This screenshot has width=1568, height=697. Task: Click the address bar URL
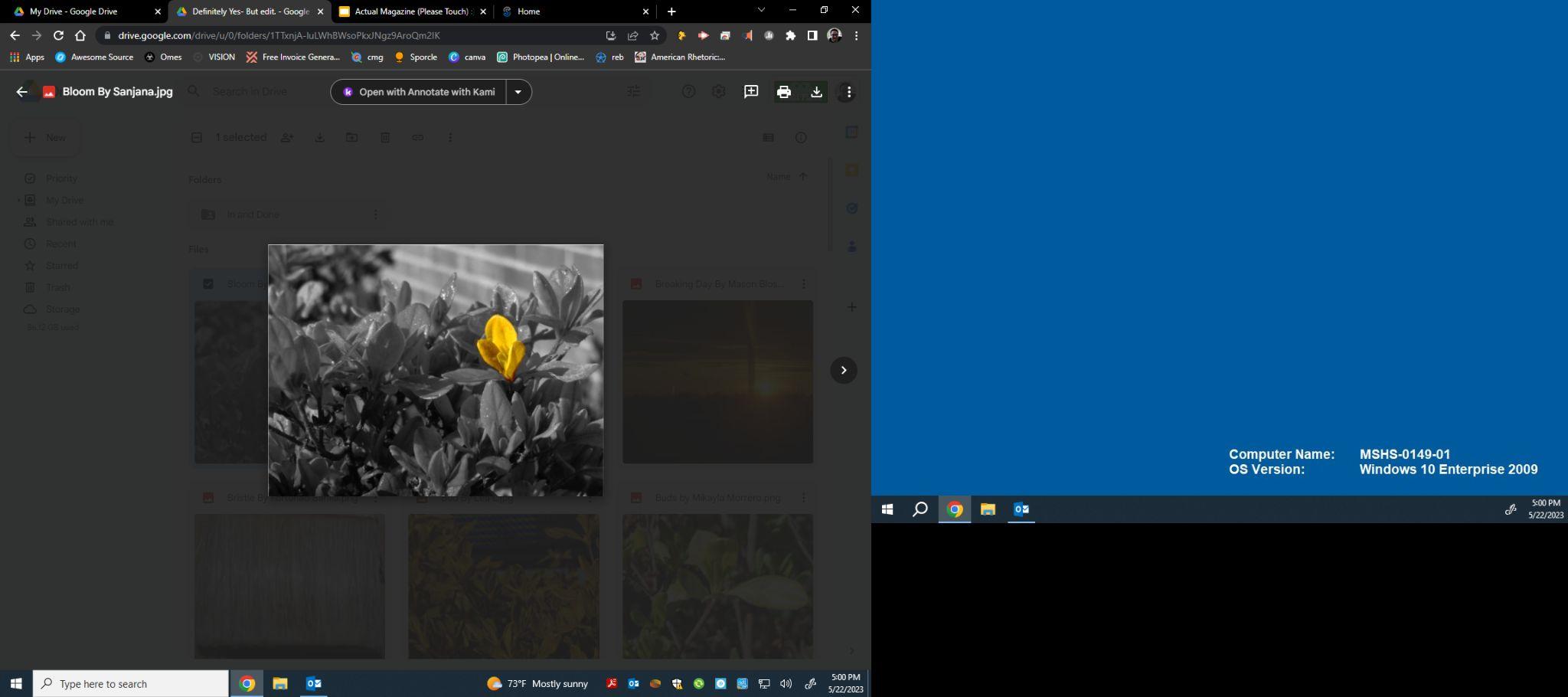[x=279, y=35]
